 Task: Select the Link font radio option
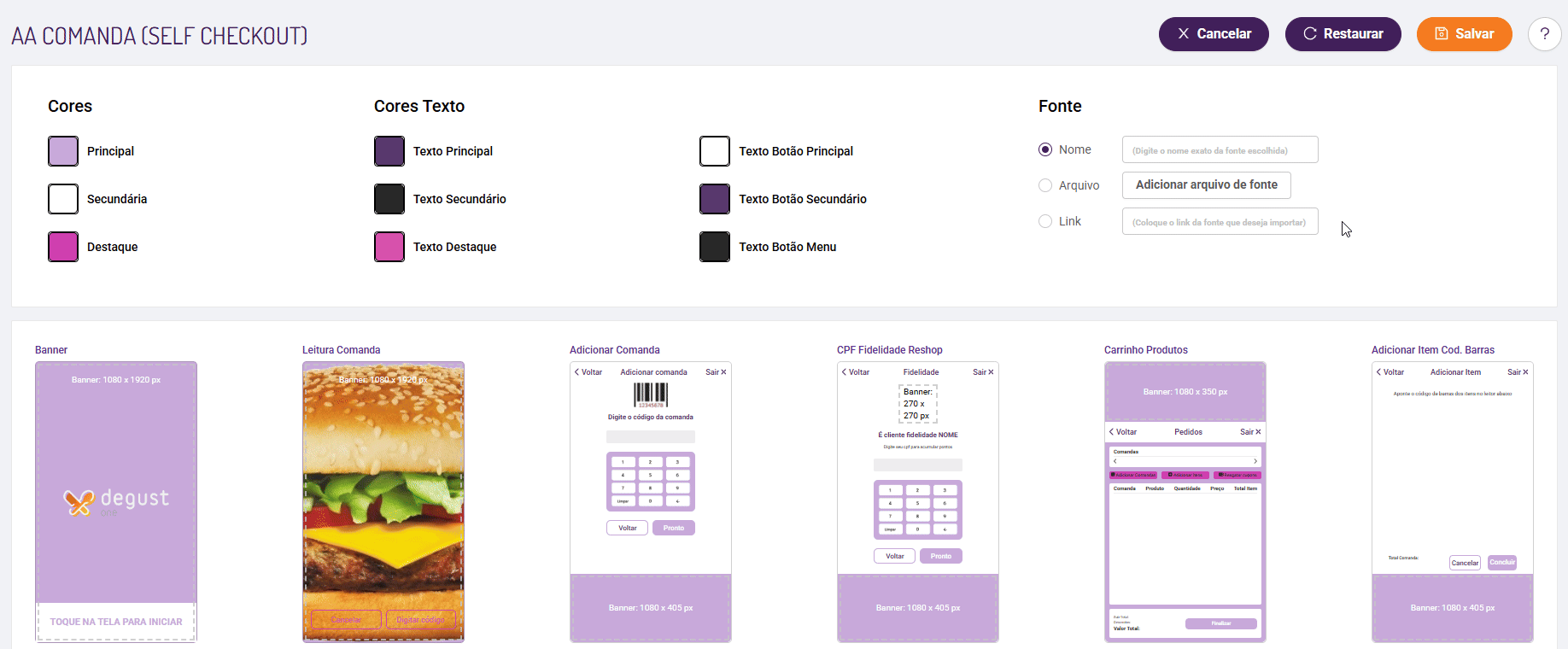[x=1045, y=221]
